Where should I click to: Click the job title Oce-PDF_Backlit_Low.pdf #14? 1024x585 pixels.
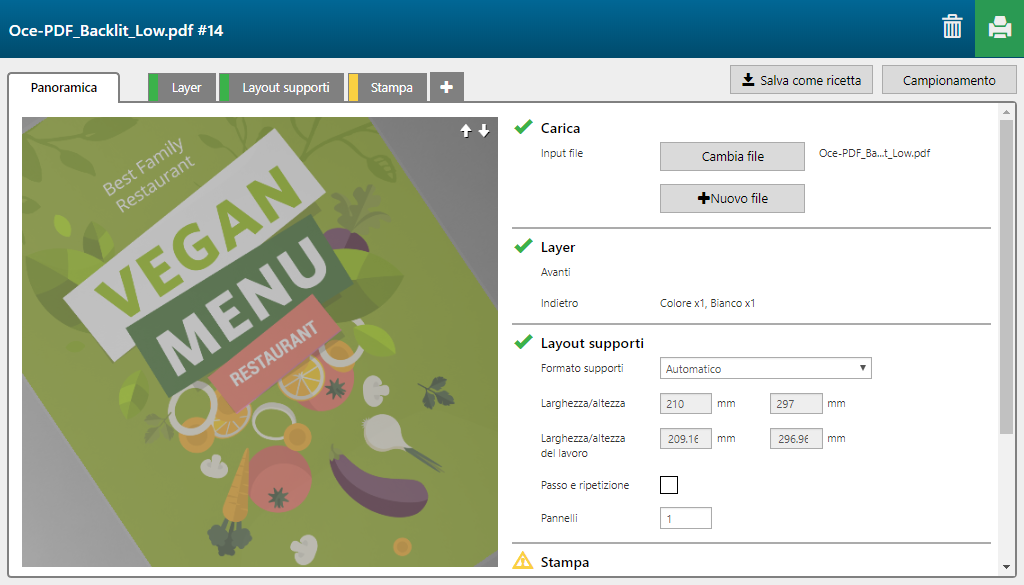(x=116, y=31)
